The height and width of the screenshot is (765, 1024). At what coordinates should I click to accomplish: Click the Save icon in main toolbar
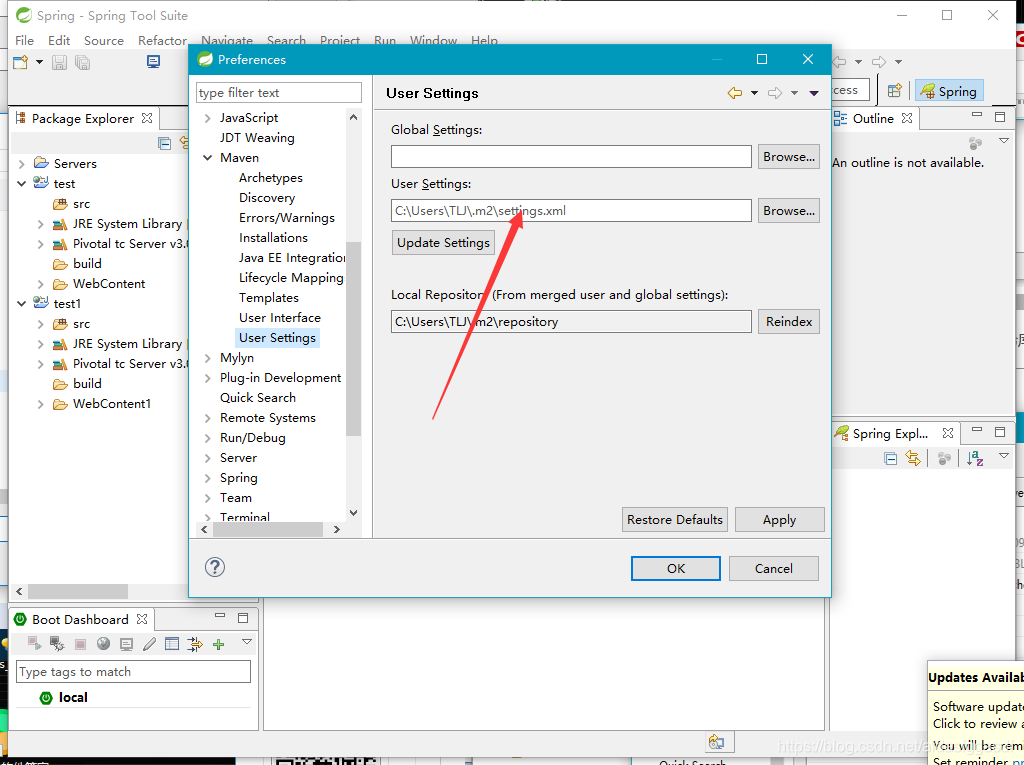coord(59,63)
